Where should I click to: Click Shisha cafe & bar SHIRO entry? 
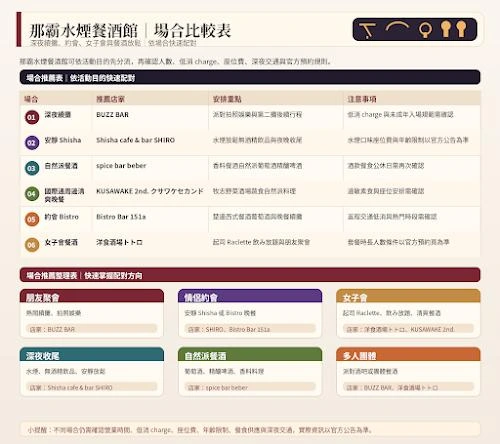tap(135, 140)
